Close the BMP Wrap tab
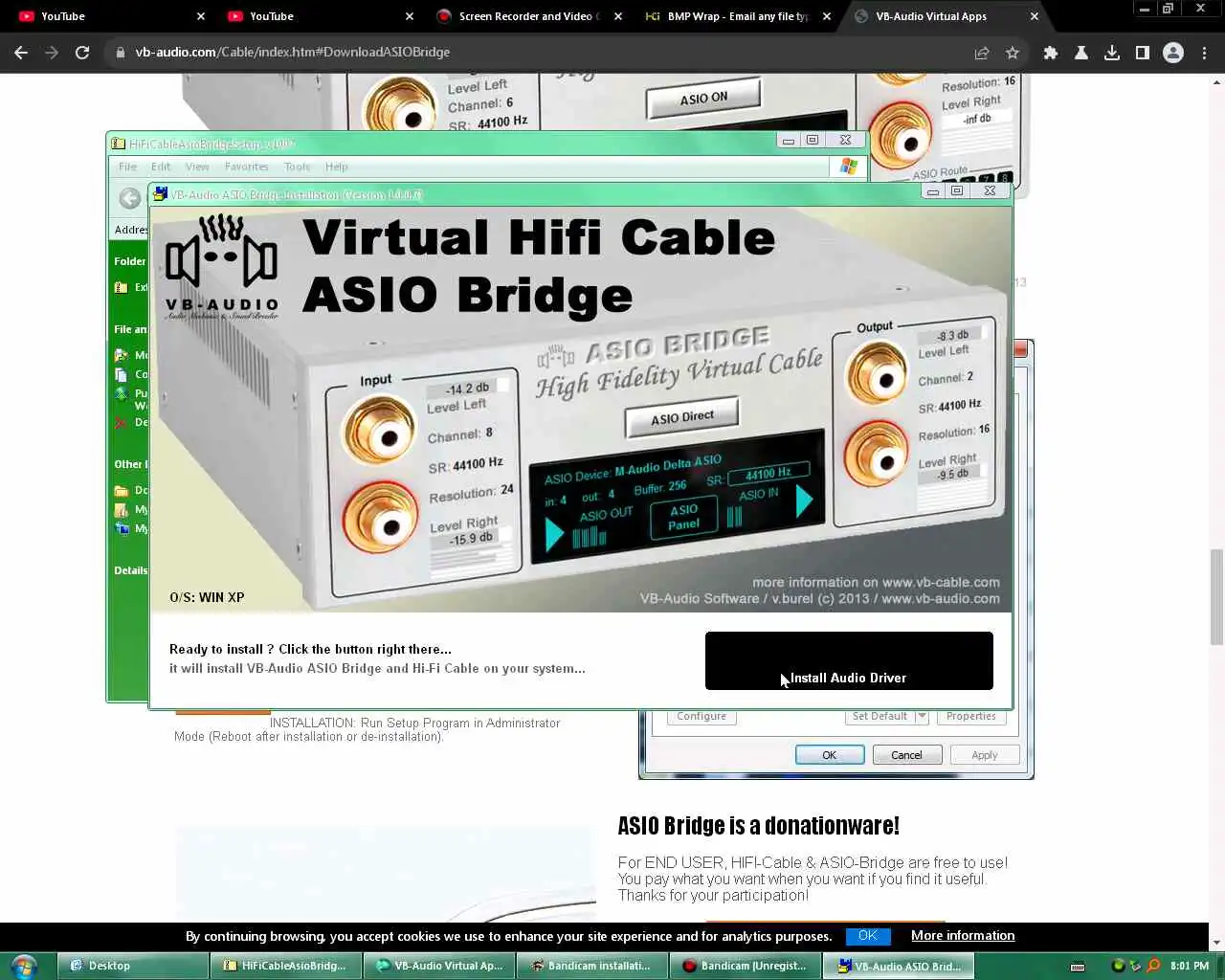 [827, 16]
